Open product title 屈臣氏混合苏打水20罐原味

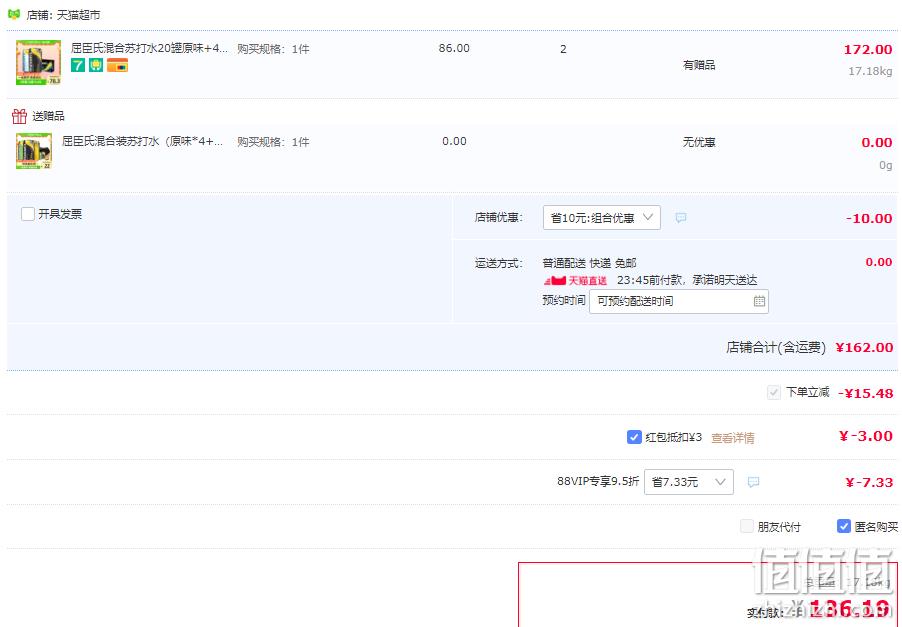tap(149, 48)
